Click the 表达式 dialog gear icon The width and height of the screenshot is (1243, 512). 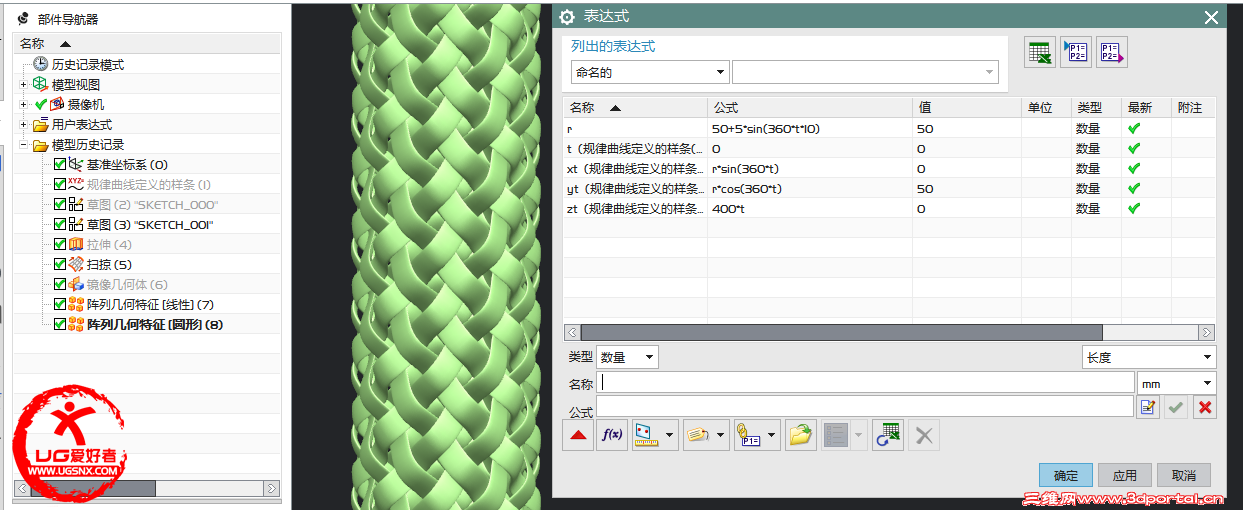[567, 17]
